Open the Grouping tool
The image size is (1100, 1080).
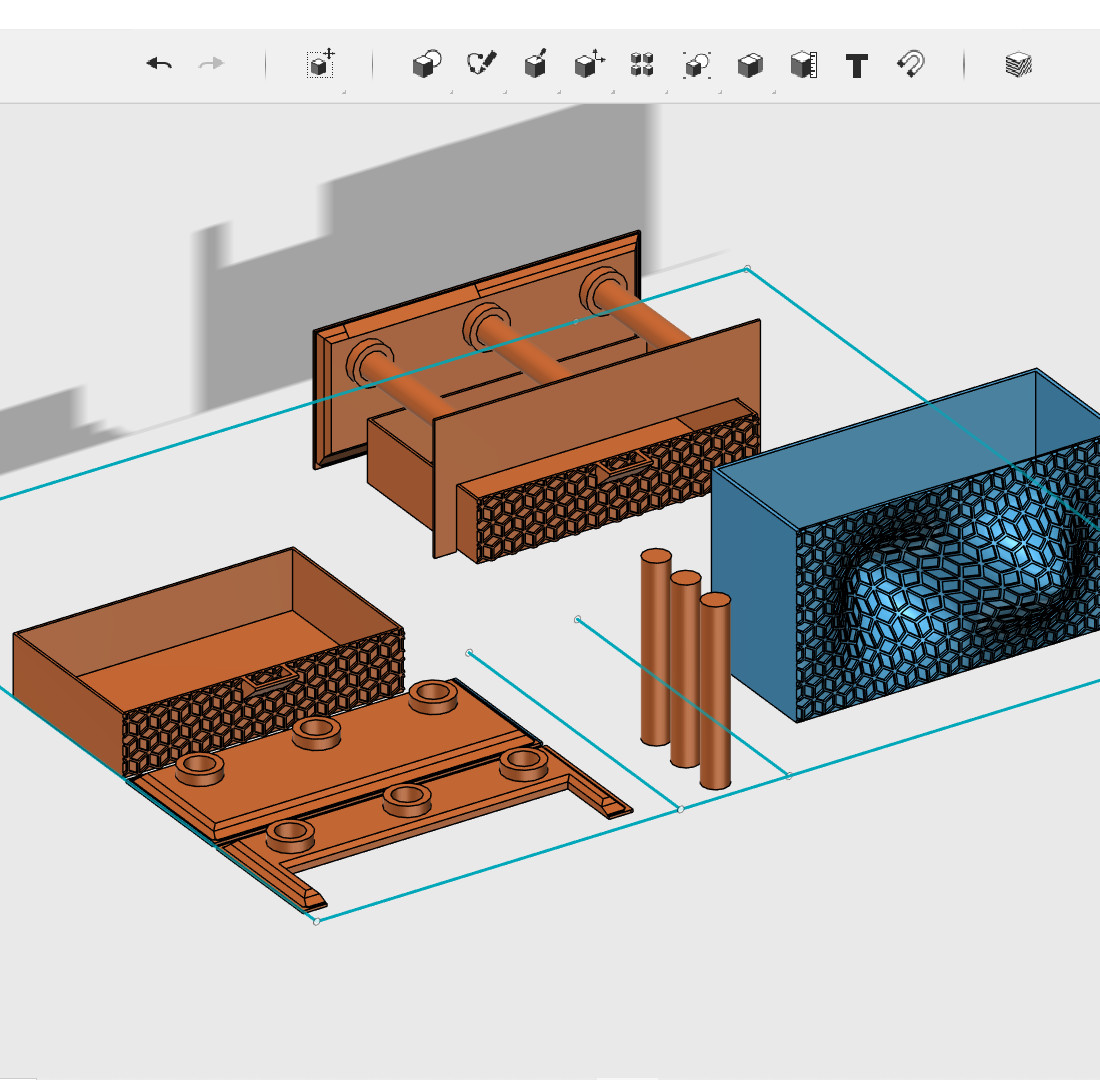tap(697, 65)
